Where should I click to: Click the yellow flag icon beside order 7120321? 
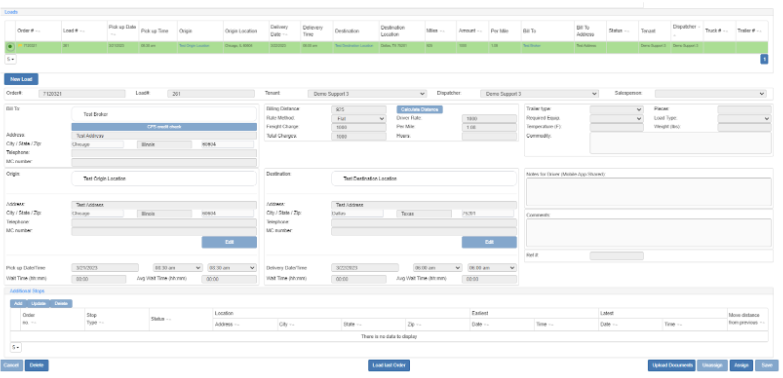click(20, 45)
